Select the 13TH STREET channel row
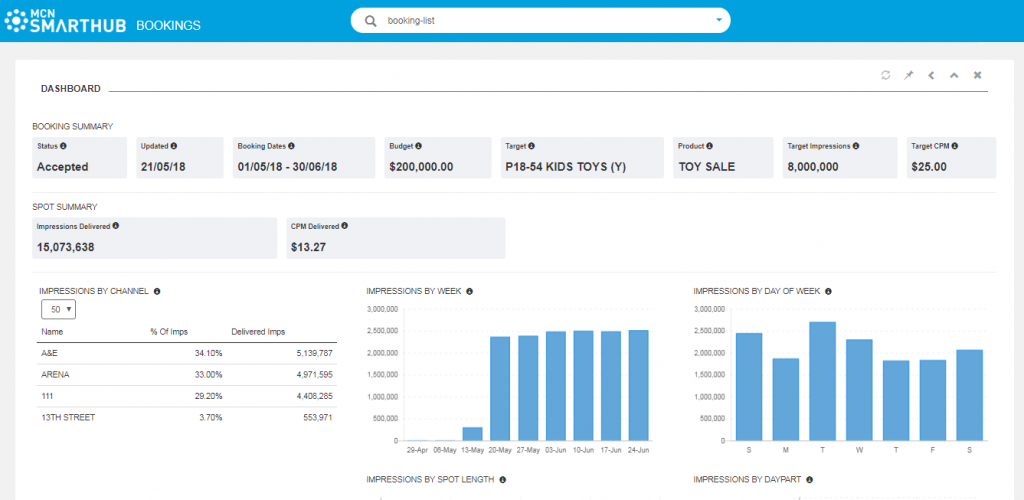1024x500 pixels. pyautogui.click(x=187, y=417)
